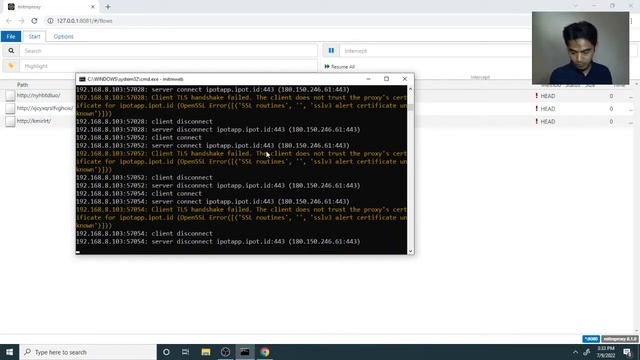Click the cmd window title bar icon
Image resolution: width=640 pixels, height=360 pixels.
[x=82, y=79]
